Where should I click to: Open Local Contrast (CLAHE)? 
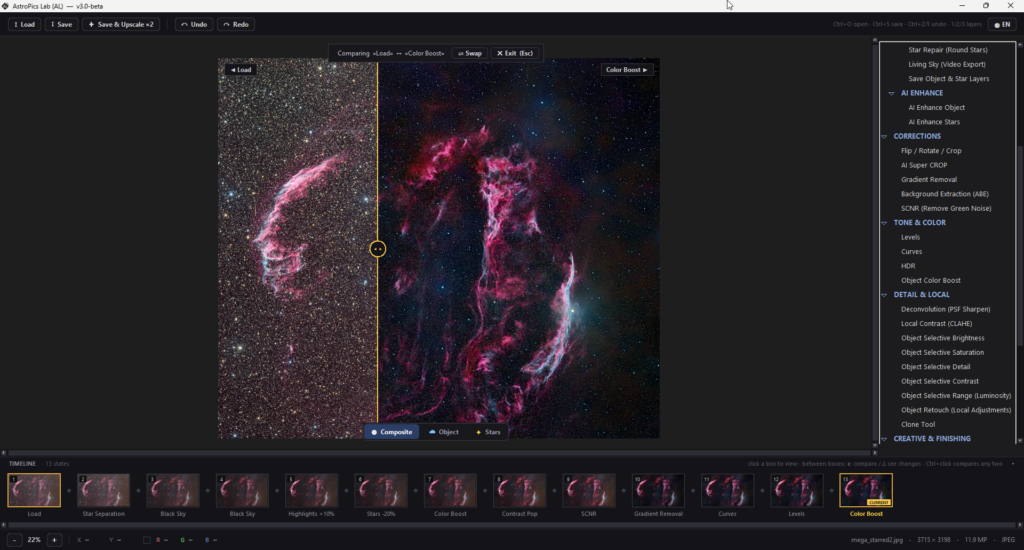pyautogui.click(x=936, y=323)
